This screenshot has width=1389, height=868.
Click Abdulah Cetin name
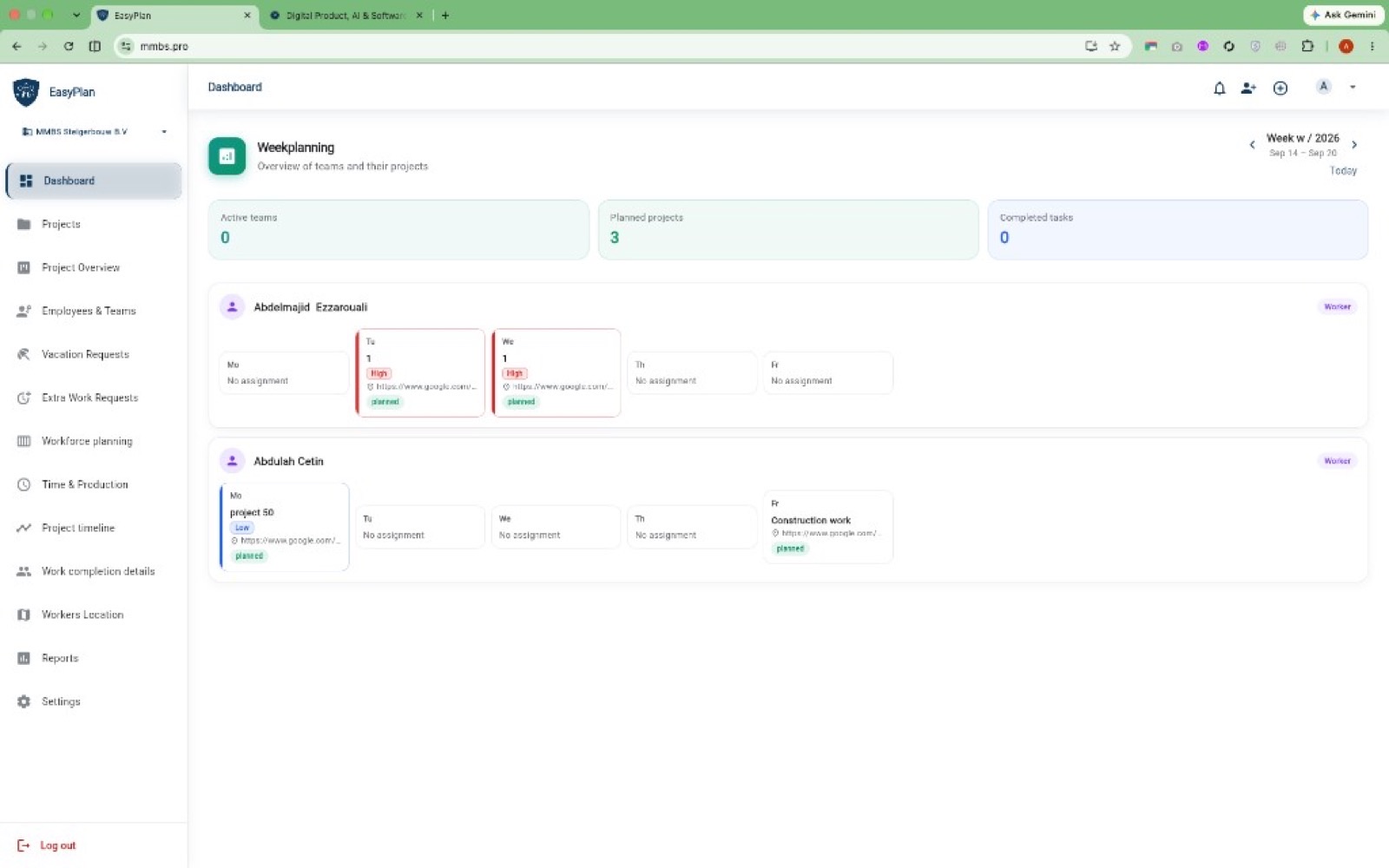click(288, 461)
